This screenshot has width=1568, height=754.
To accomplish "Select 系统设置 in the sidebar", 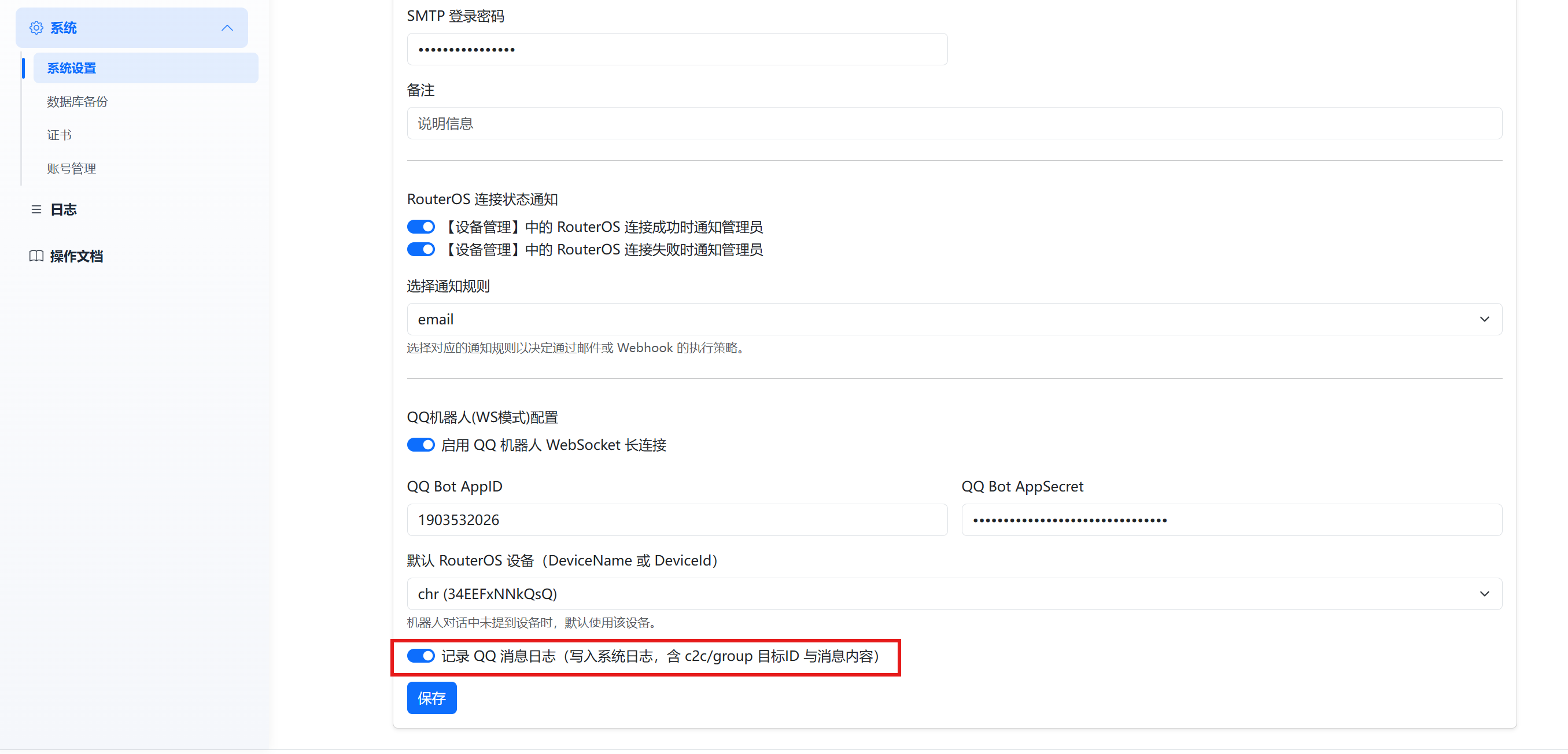I will click(72, 68).
